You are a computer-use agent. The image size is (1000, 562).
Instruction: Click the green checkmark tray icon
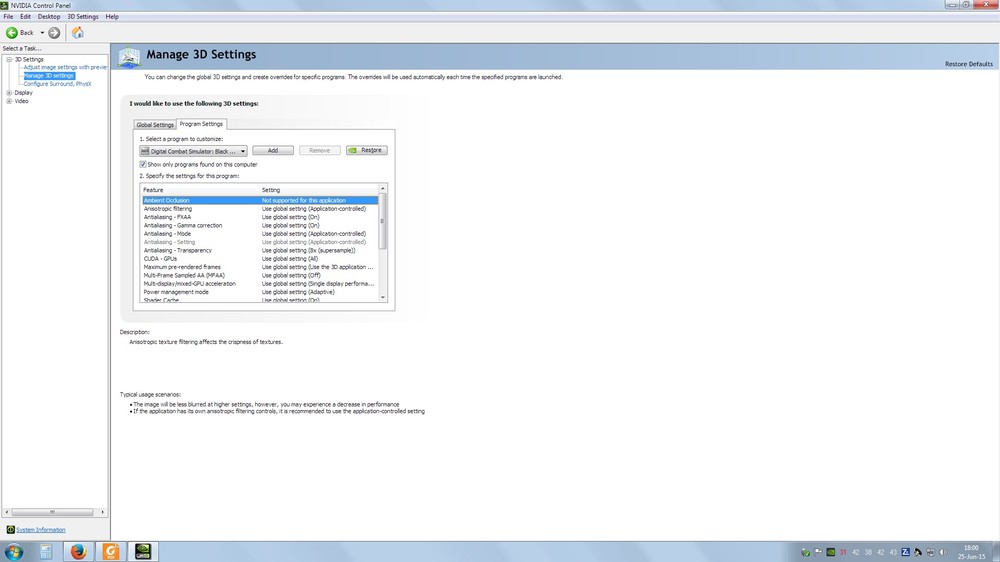click(x=805, y=552)
